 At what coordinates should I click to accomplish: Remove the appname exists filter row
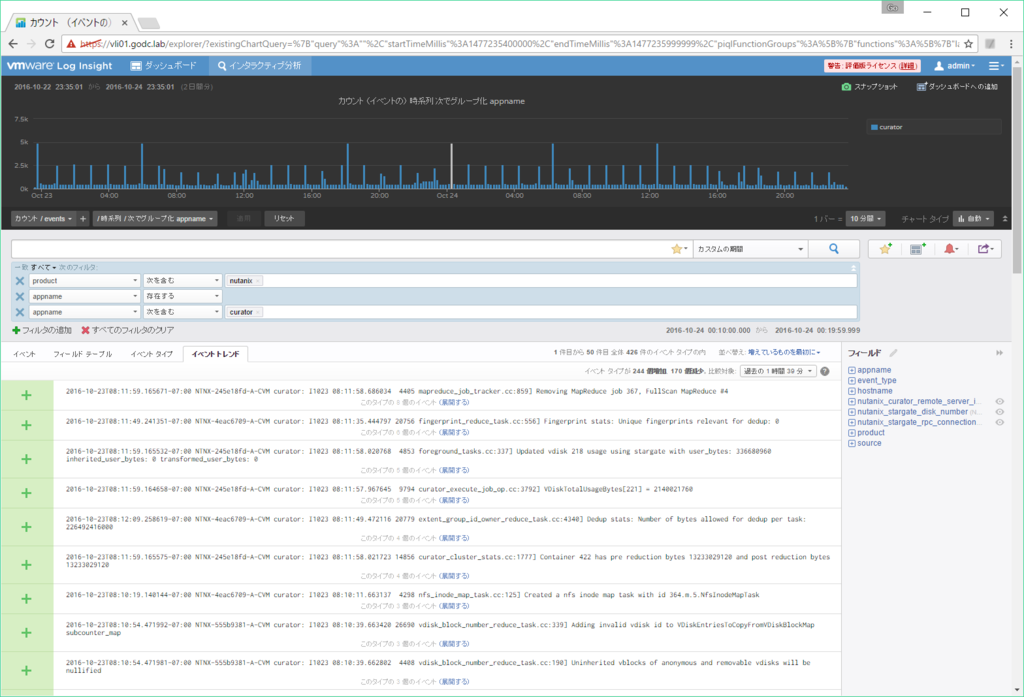[x=20, y=297]
